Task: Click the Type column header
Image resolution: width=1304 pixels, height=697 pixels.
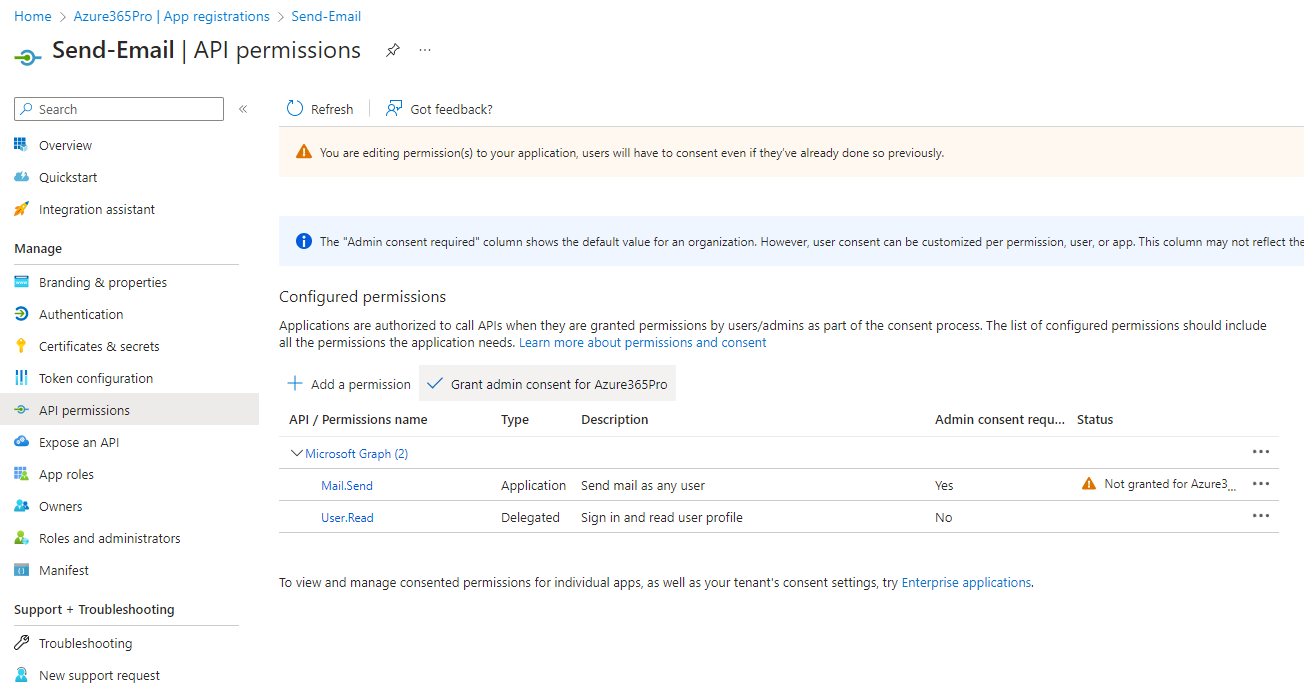Action: [515, 419]
